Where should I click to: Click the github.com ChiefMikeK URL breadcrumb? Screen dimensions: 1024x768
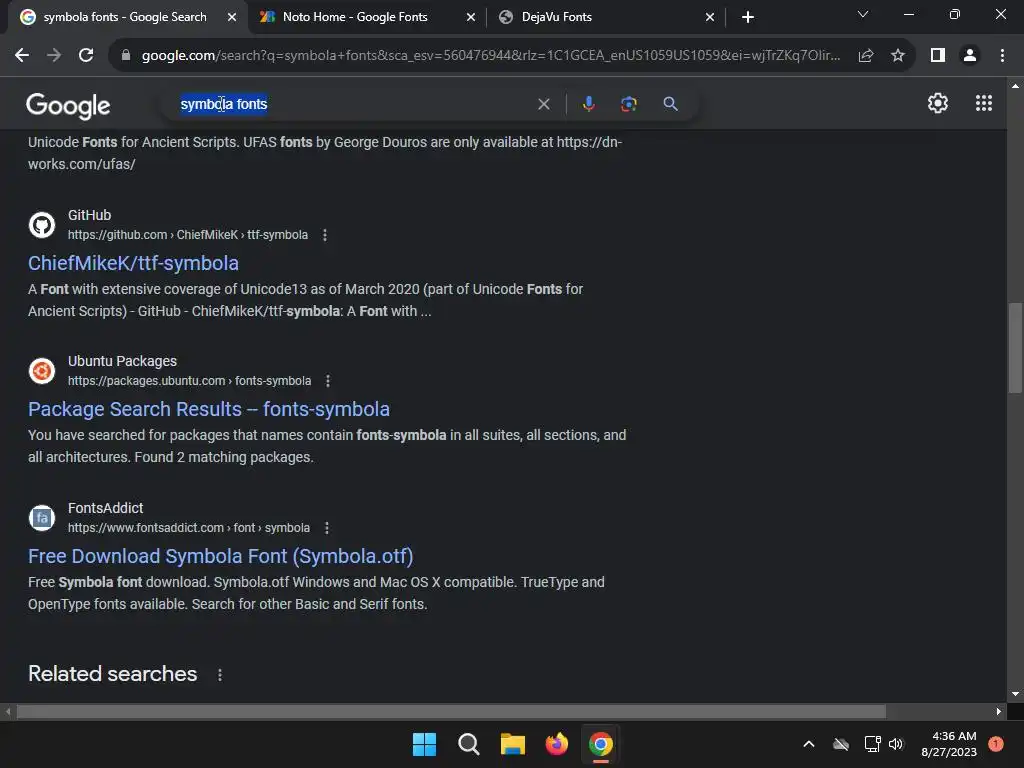187,235
